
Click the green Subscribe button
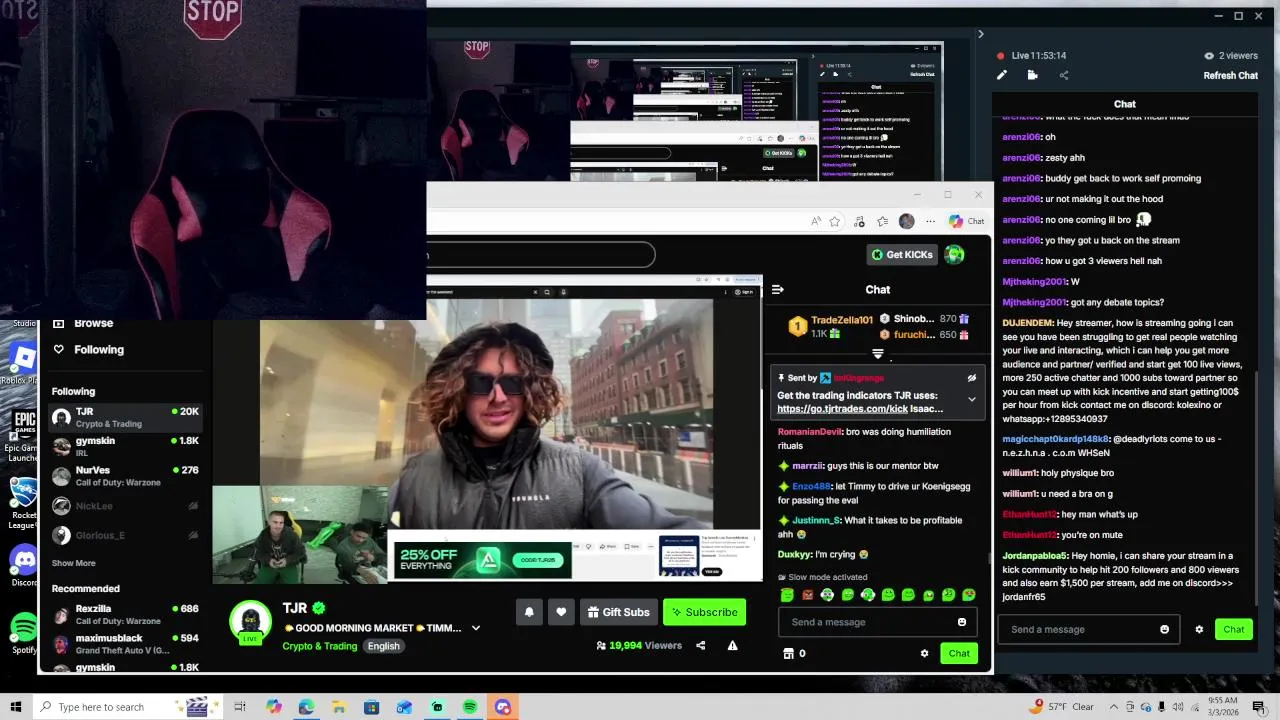(x=704, y=612)
